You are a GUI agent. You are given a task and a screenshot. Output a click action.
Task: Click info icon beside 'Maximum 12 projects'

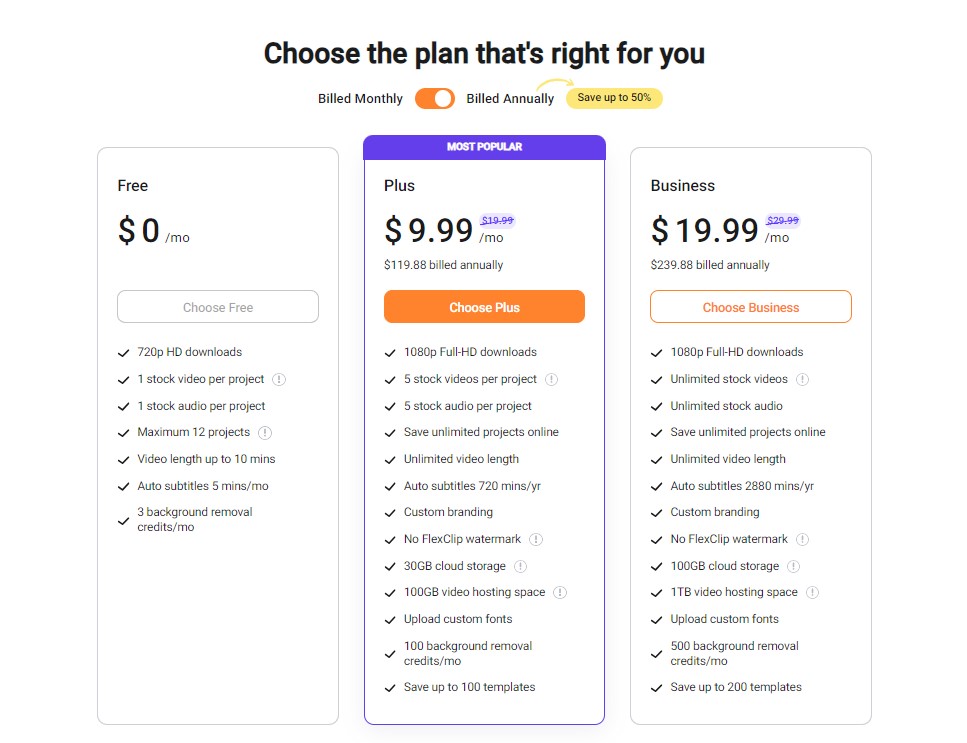pos(265,432)
